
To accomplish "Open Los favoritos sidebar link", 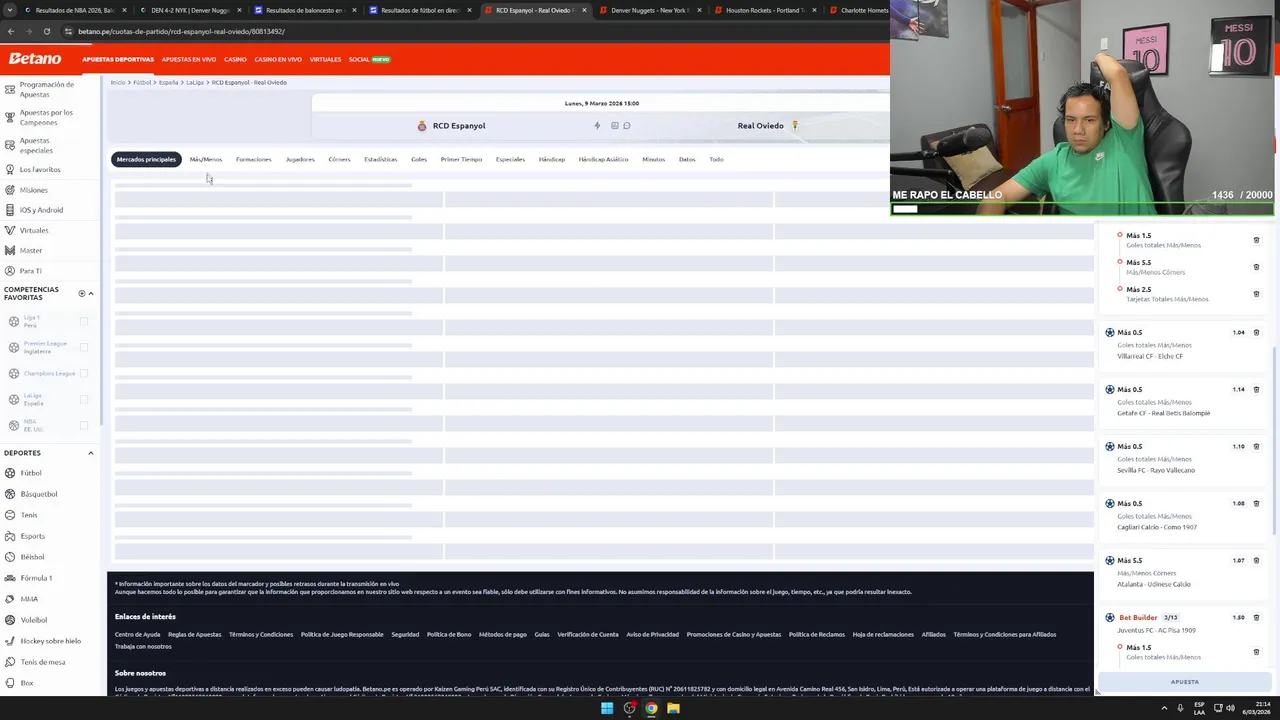I will pos(40,170).
